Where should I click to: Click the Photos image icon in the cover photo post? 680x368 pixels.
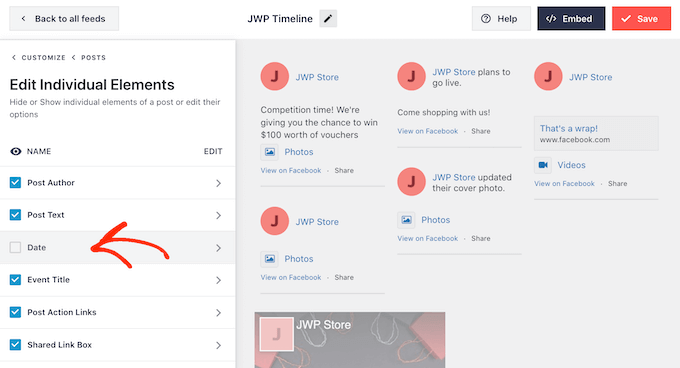coord(406,220)
